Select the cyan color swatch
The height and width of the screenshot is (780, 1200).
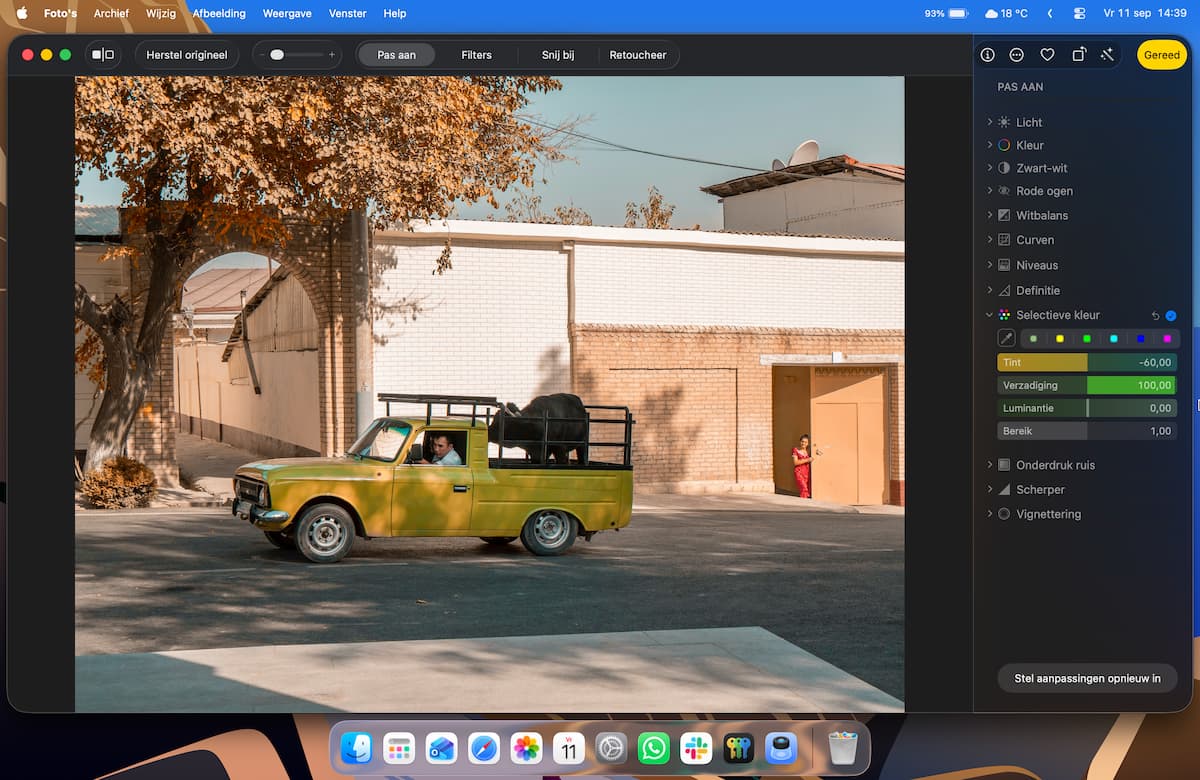pyautogui.click(x=1113, y=339)
